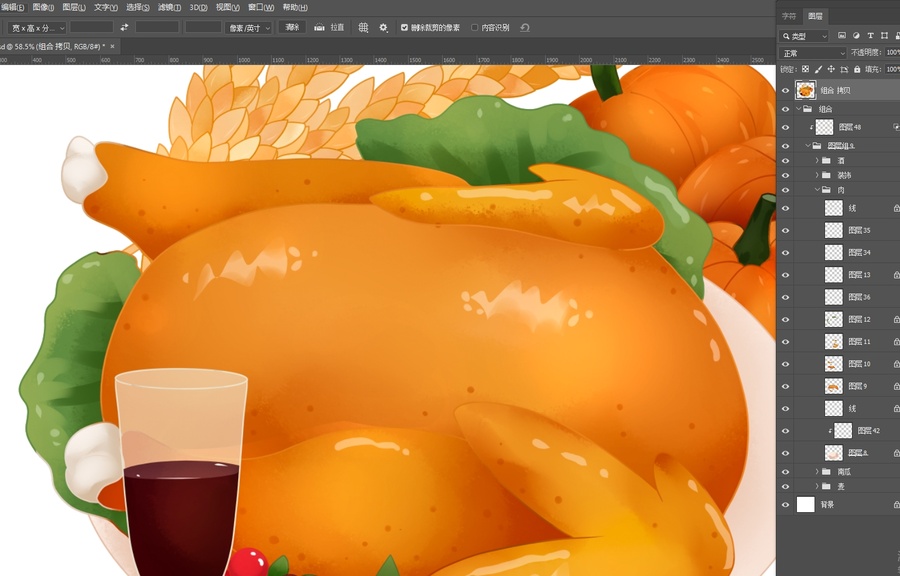Click lock icon on 图层 9 layer

click(x=896, y=387)
